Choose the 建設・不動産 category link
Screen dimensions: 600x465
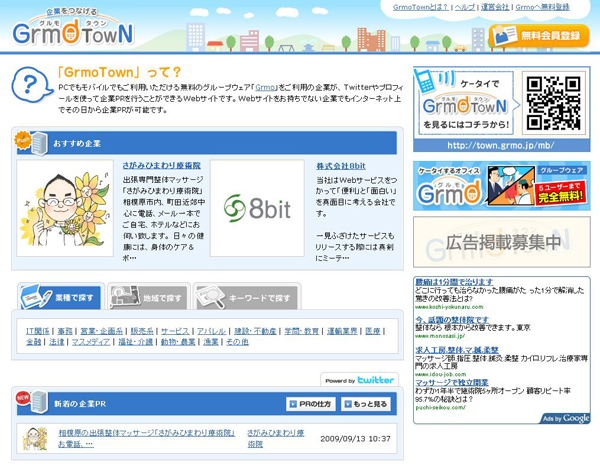(255, 331)
